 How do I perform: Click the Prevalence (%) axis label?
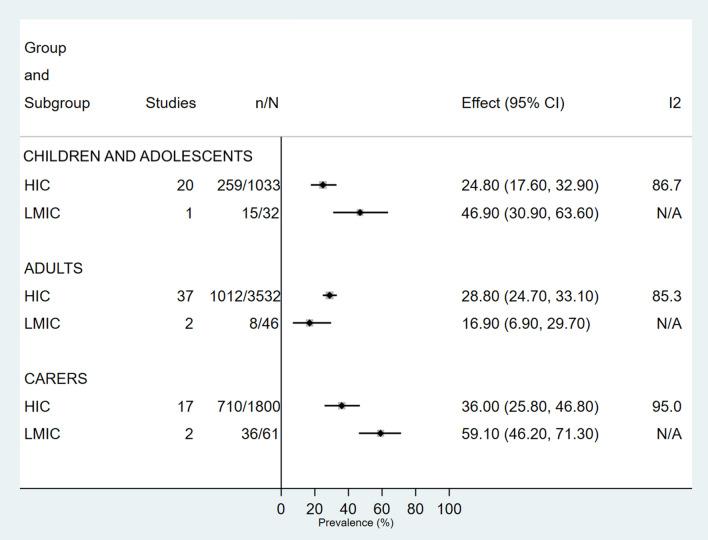(356, 523)
